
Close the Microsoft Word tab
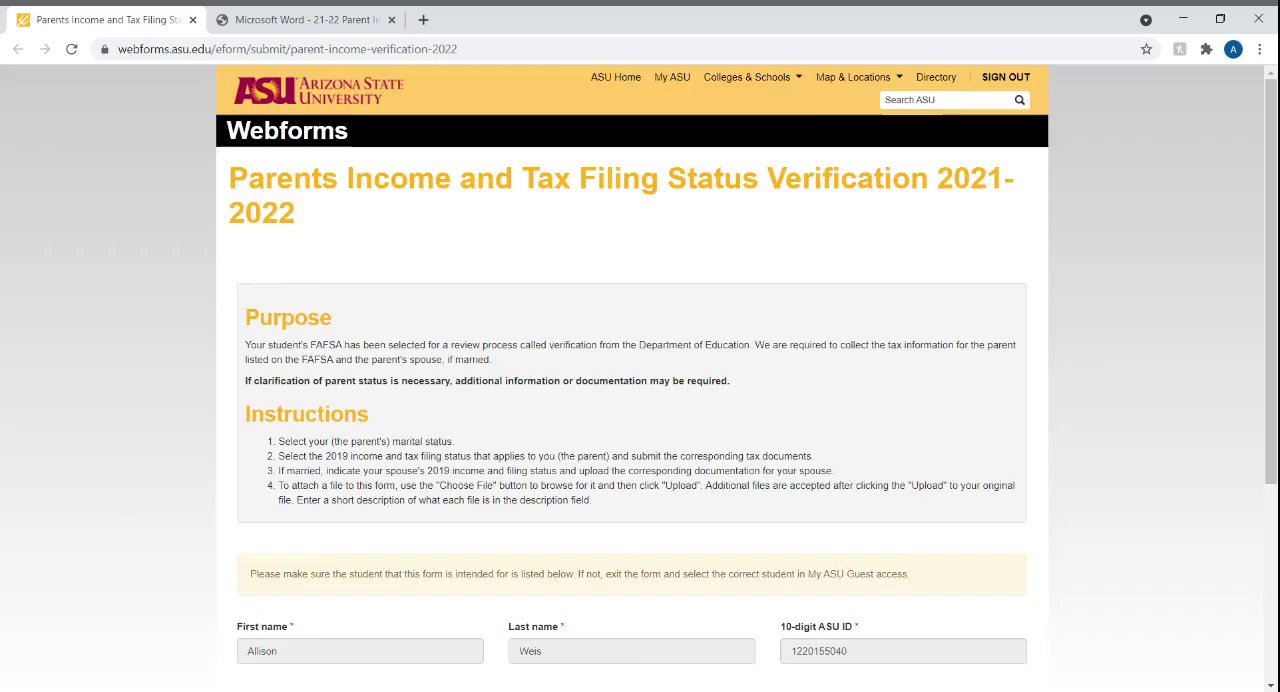click(391, 20)
